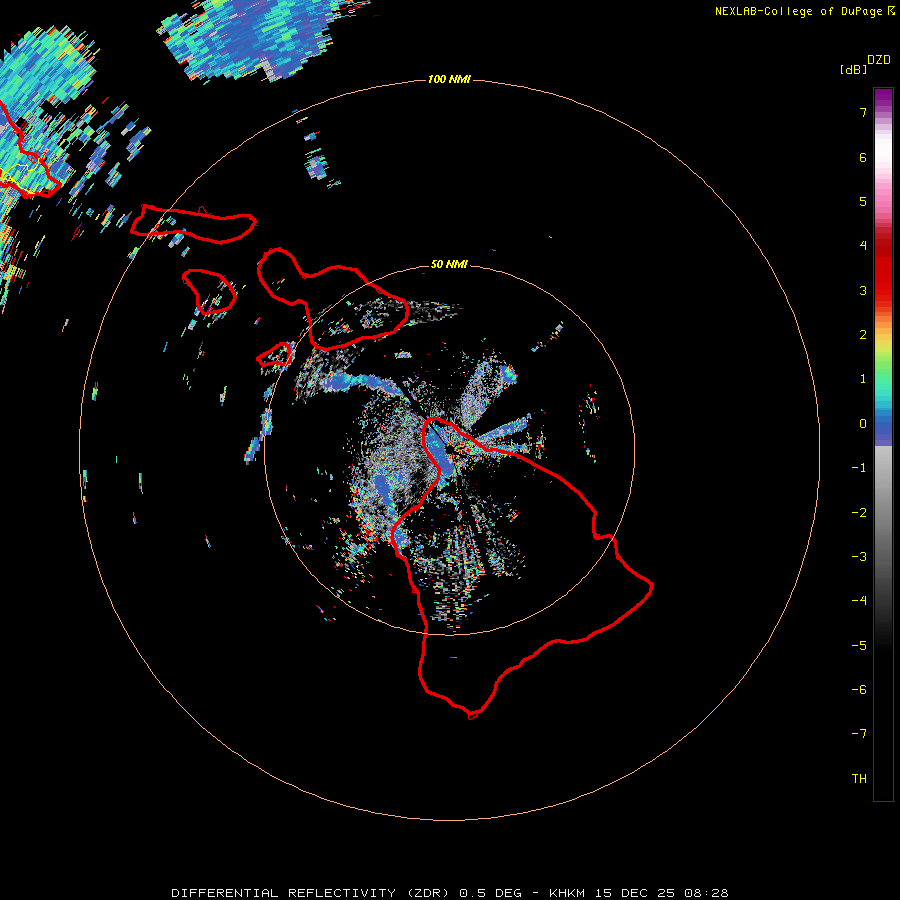Click the DZD product label above the scale
Viewport: 900px width, 900px height.
click(x=879, y=59)
